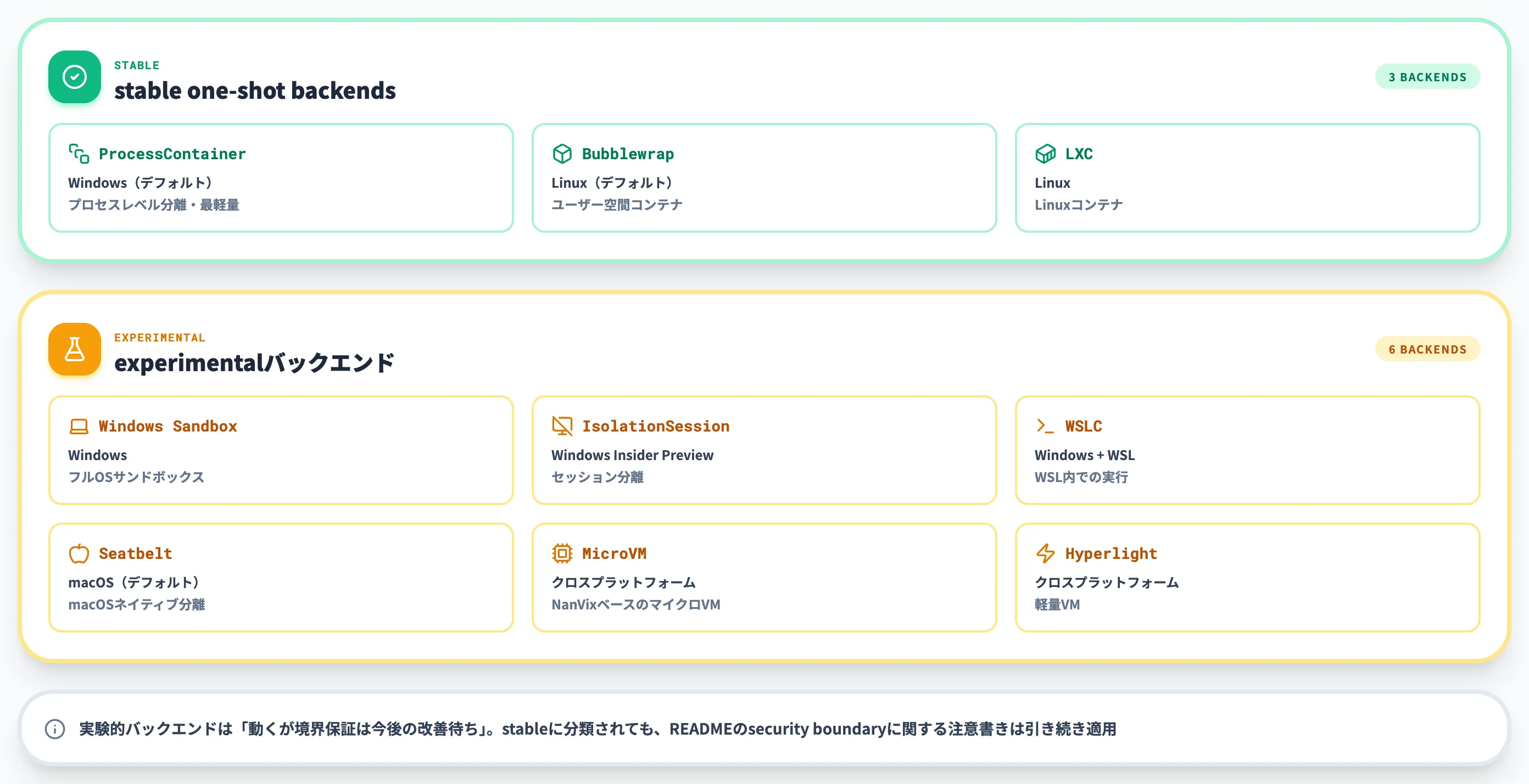Select the Windows Sandbox title text

pos(168,426)
